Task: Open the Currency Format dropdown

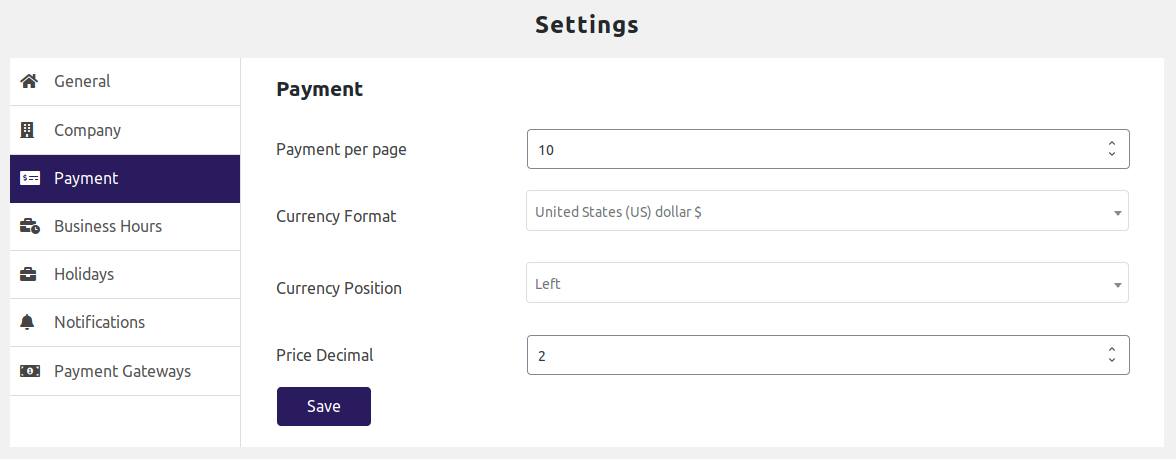Action: click(826, 212)
